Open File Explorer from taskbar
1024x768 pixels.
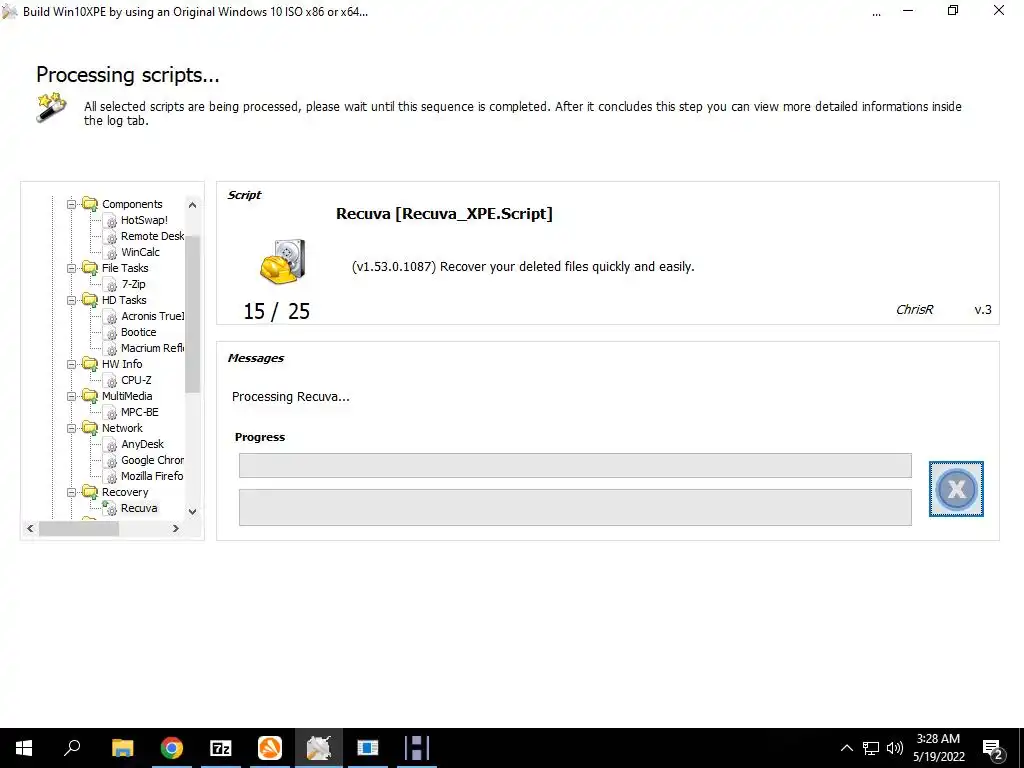[122, 748]
